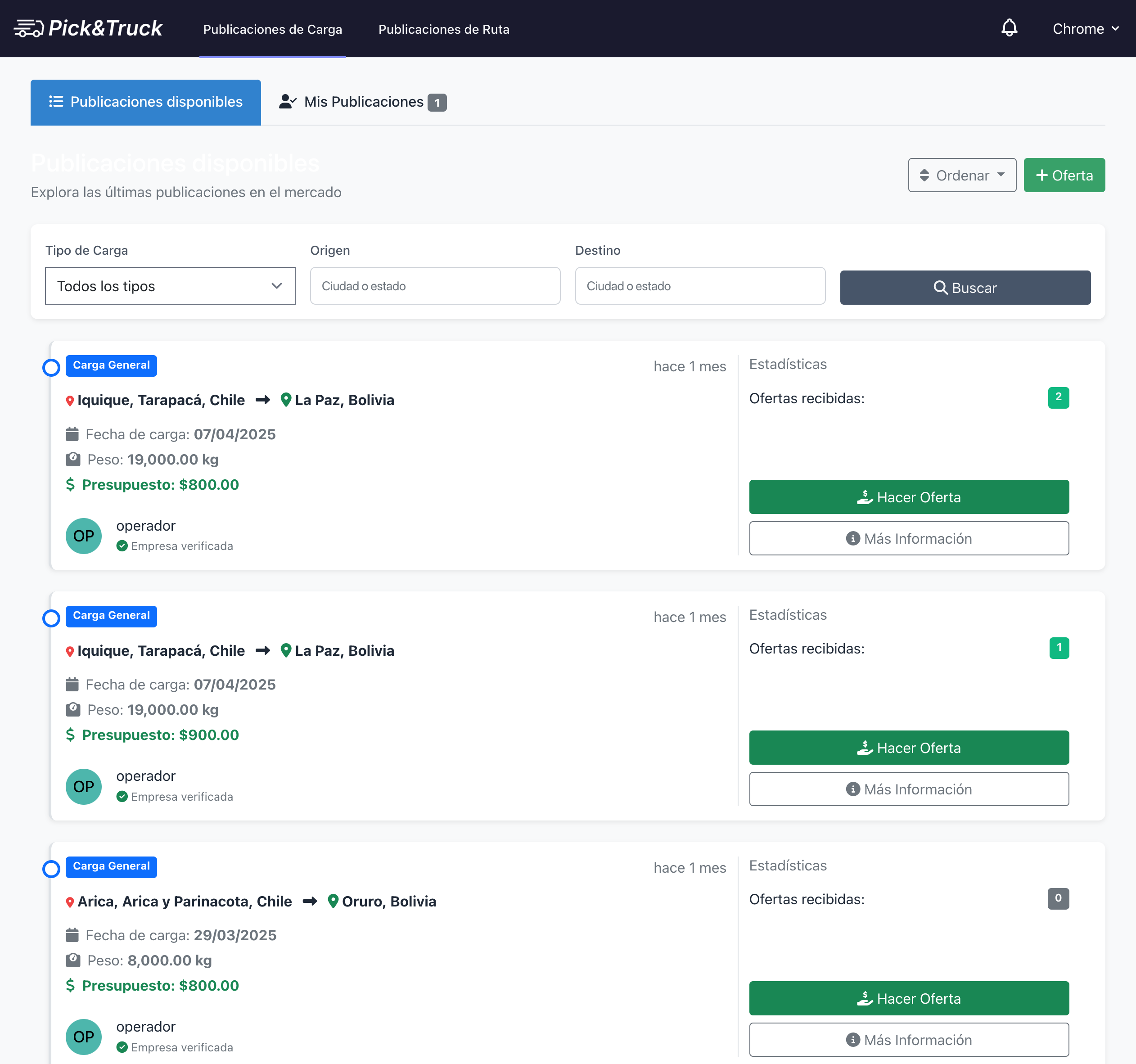
Task: Click red origin pin beside Arica
Action: point(70,902)
